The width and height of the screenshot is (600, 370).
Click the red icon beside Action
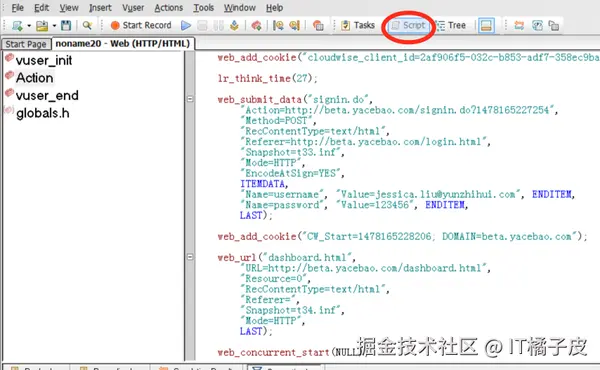tap(9, 75)
